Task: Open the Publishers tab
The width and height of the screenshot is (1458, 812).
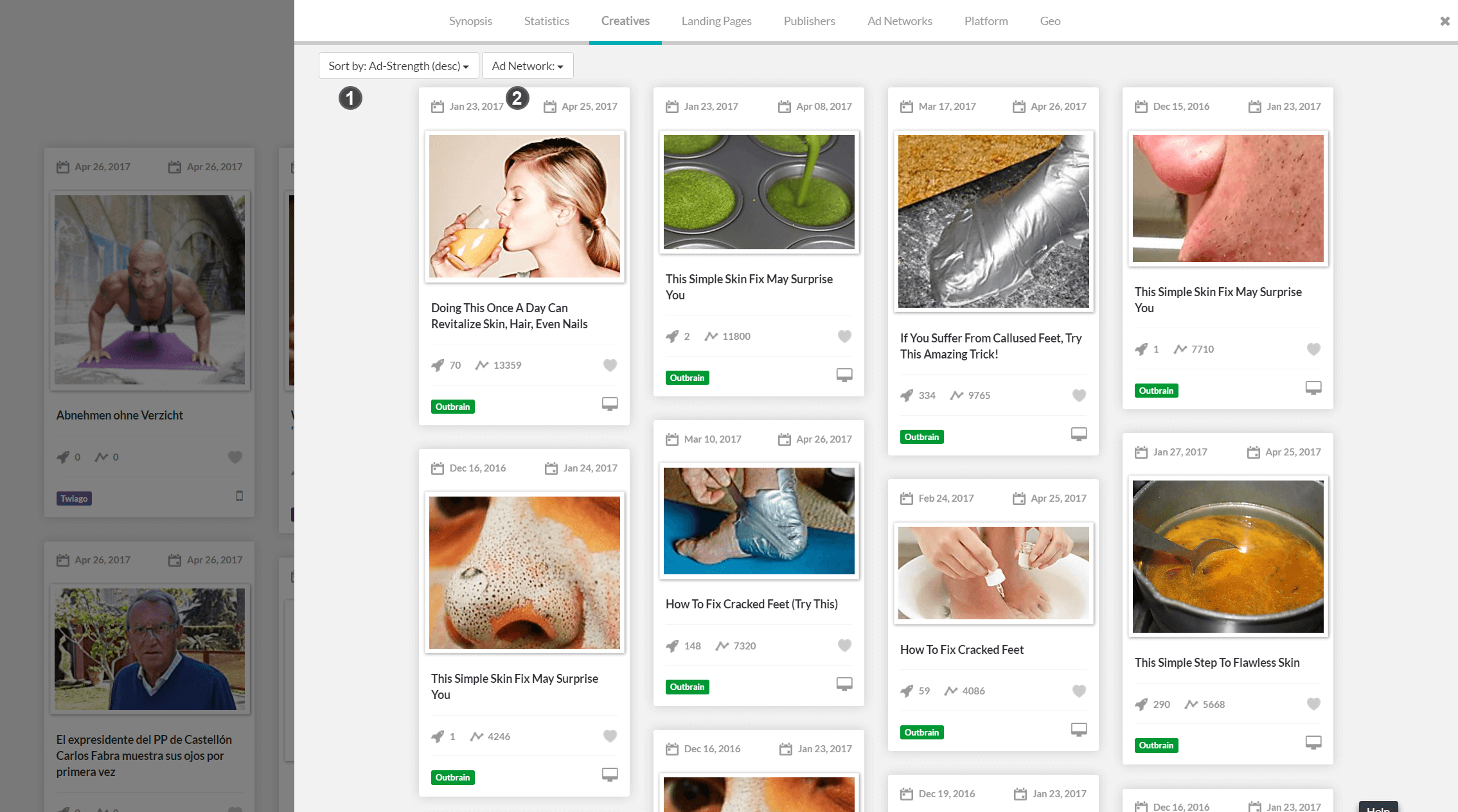Action: (809, 21)
